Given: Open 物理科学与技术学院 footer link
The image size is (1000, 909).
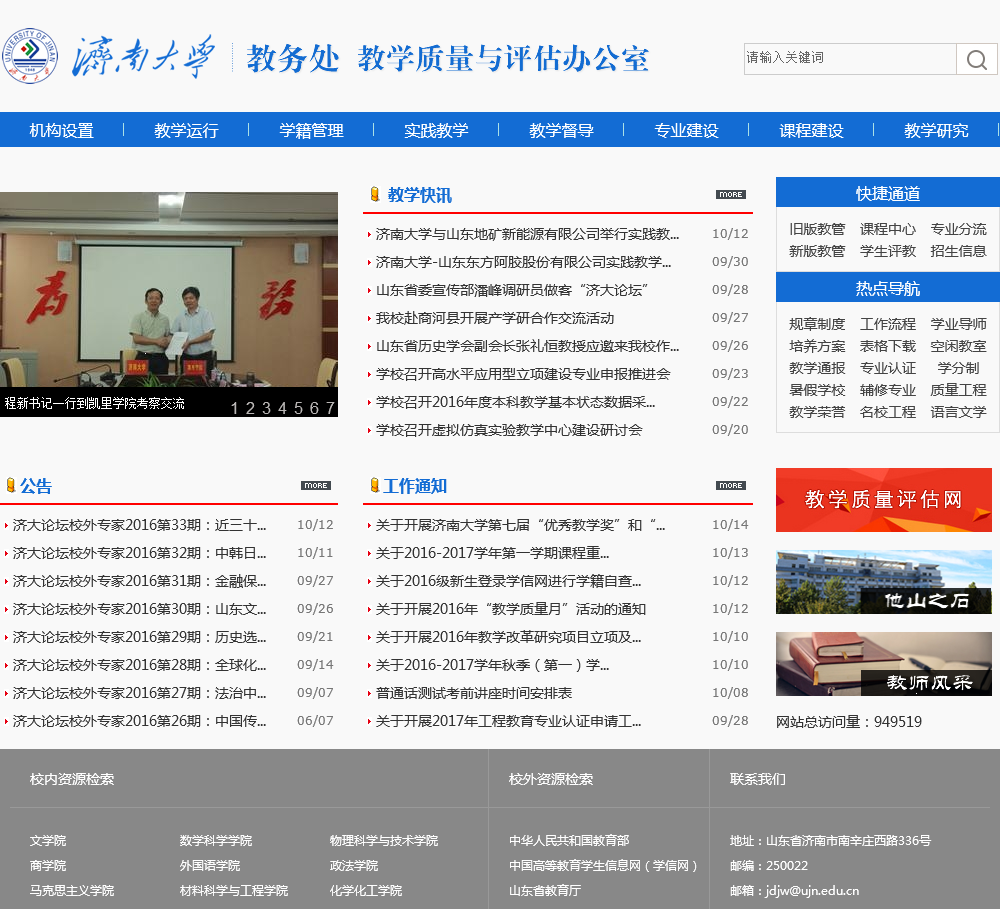Looking at the screenshot, I should point(384,841).
